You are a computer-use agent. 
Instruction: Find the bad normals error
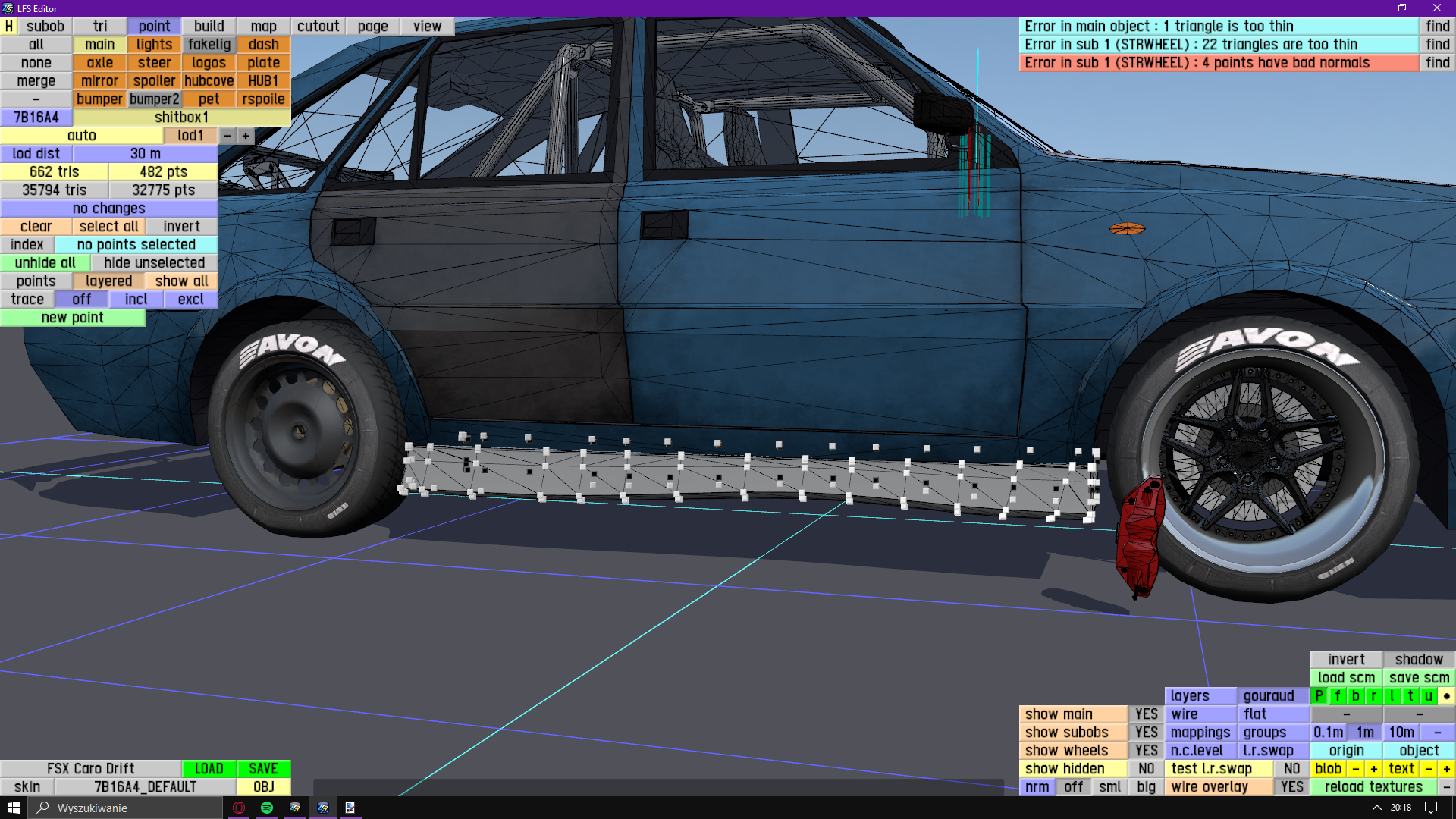coord(1437,63)
